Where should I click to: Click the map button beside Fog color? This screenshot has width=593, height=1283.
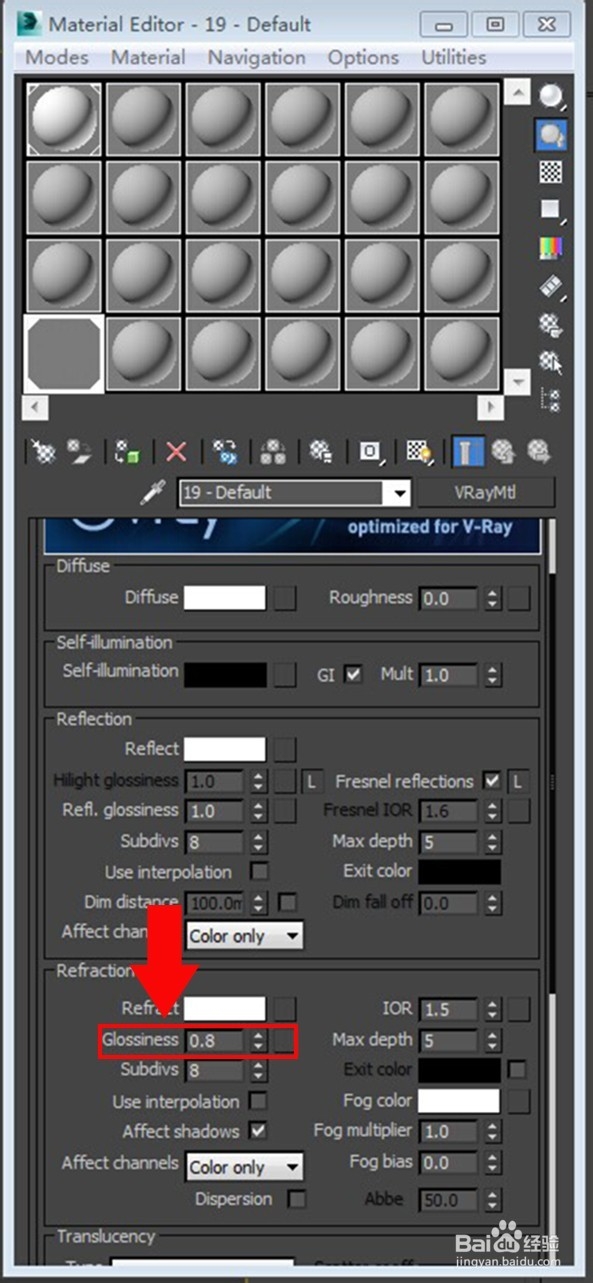click(x=518, y=1102)
